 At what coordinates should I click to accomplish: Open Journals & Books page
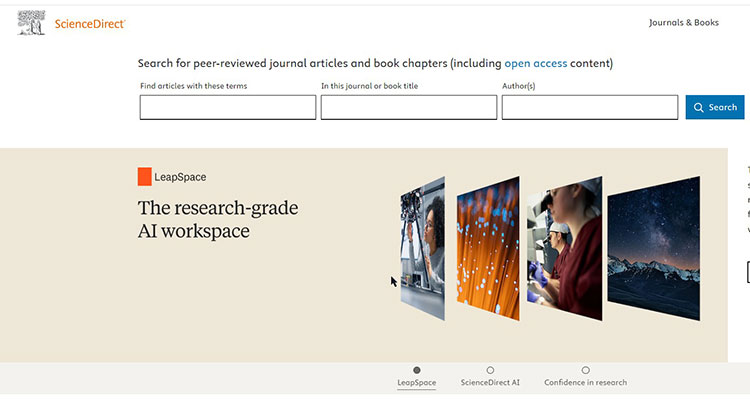point(683,22)
